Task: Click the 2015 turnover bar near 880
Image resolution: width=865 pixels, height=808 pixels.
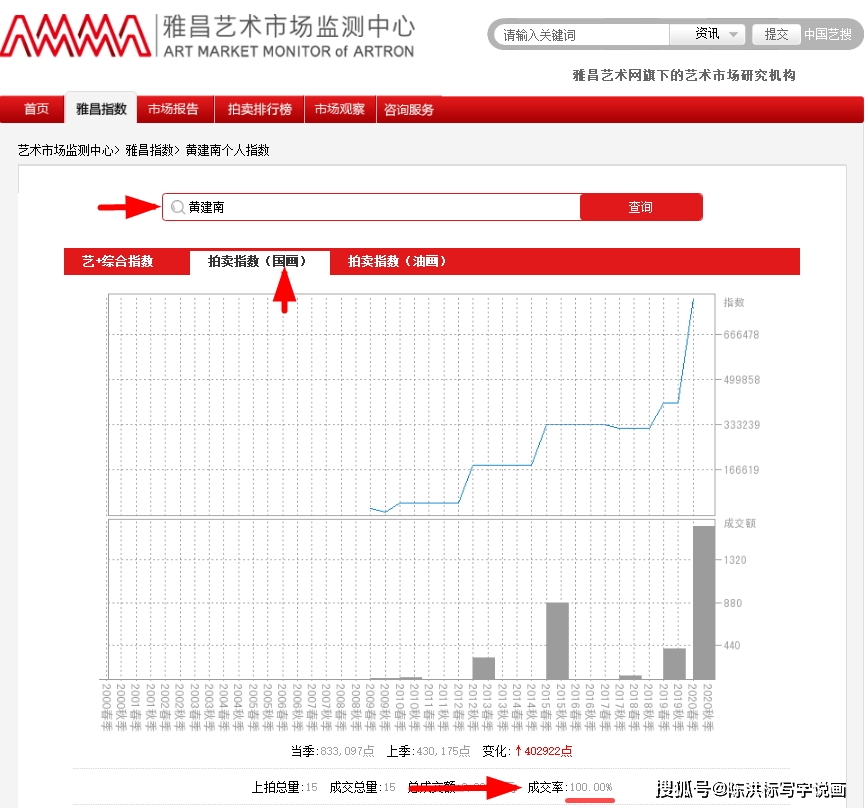Action: coord(557,641)
